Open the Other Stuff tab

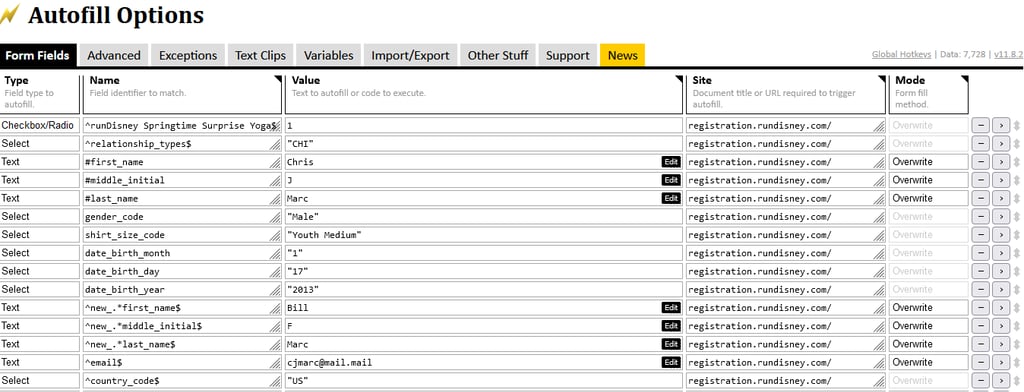pyautogui.click(x=498, y=56)
